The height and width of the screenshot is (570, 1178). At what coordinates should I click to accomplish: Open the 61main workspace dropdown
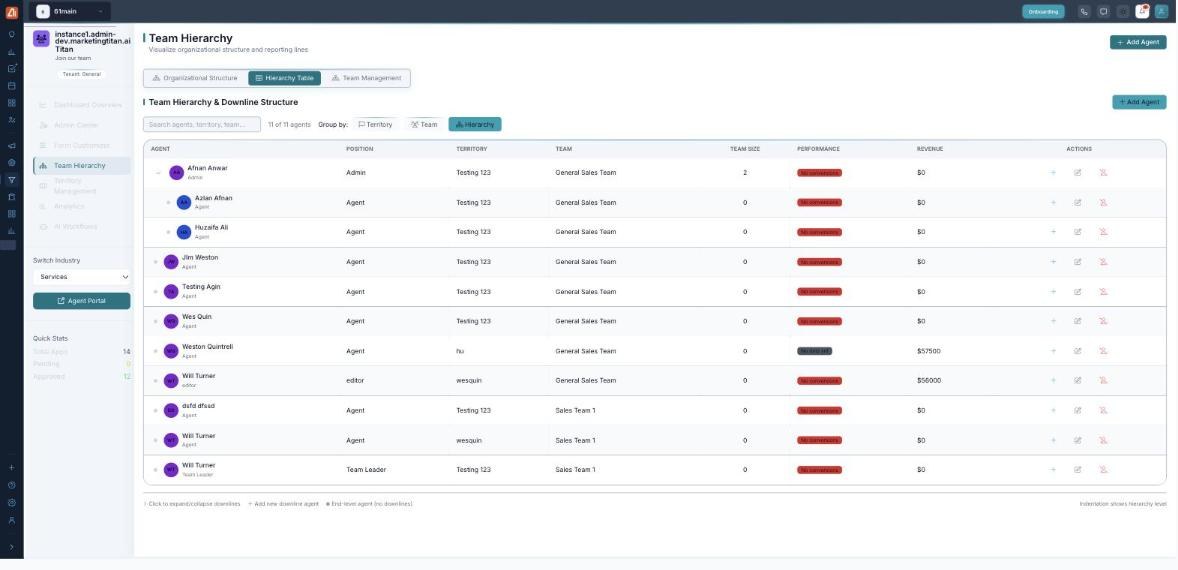(71, 11)
